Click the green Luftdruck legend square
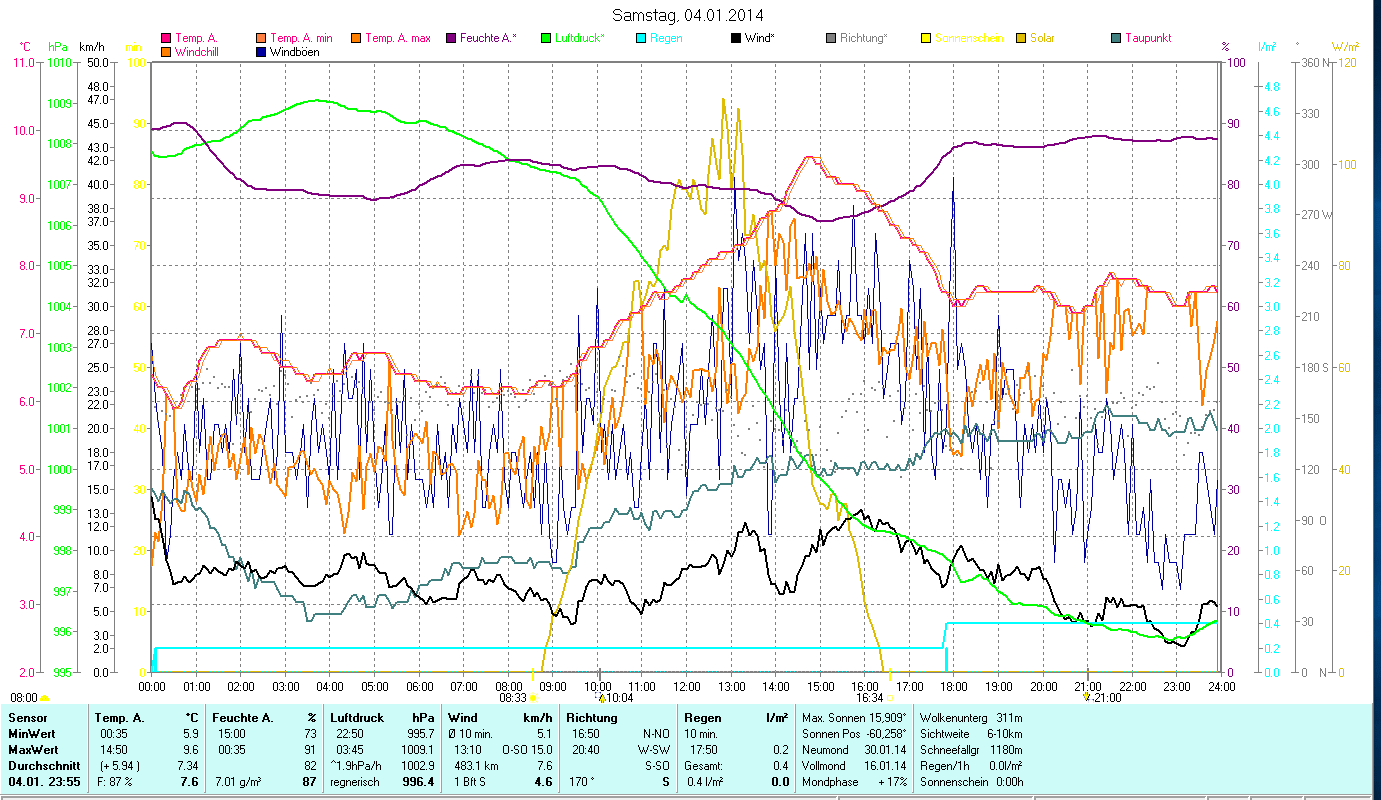1381x800 pixels. point(545,39)
